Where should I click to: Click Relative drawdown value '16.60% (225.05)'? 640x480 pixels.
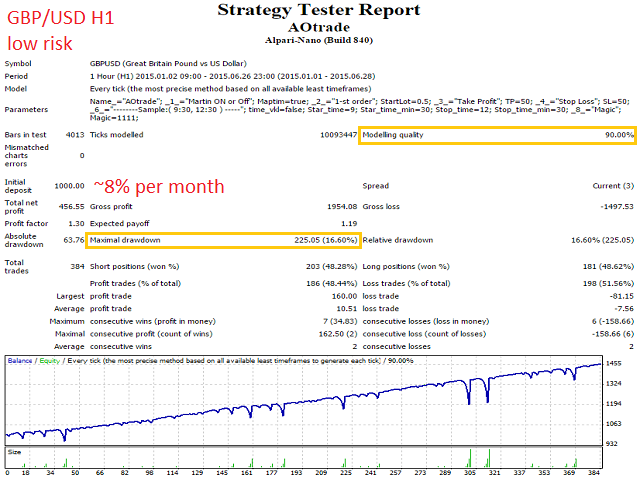pyautogui.click(x=602, y=240)
